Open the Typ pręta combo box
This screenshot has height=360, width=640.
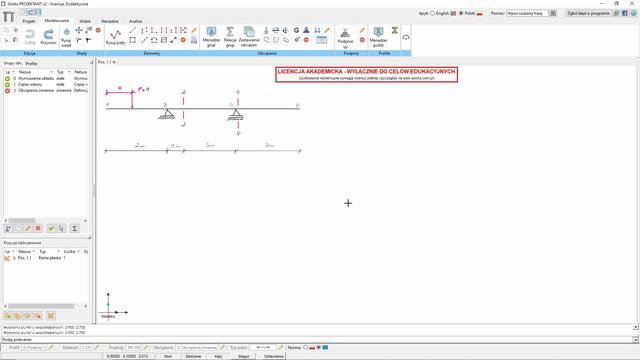[x=263, y=348]
